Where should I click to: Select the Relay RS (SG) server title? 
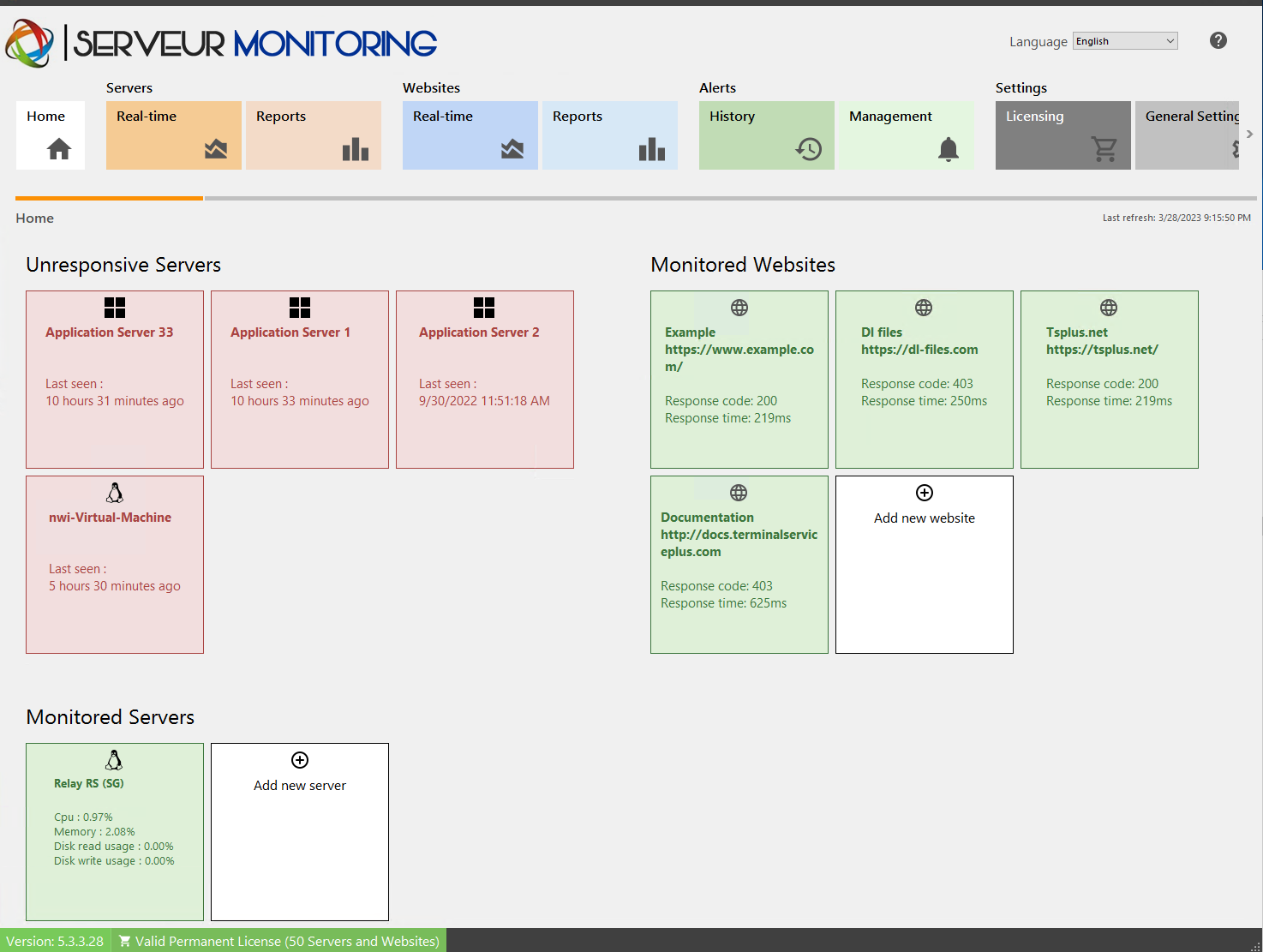tap(89, 783)
